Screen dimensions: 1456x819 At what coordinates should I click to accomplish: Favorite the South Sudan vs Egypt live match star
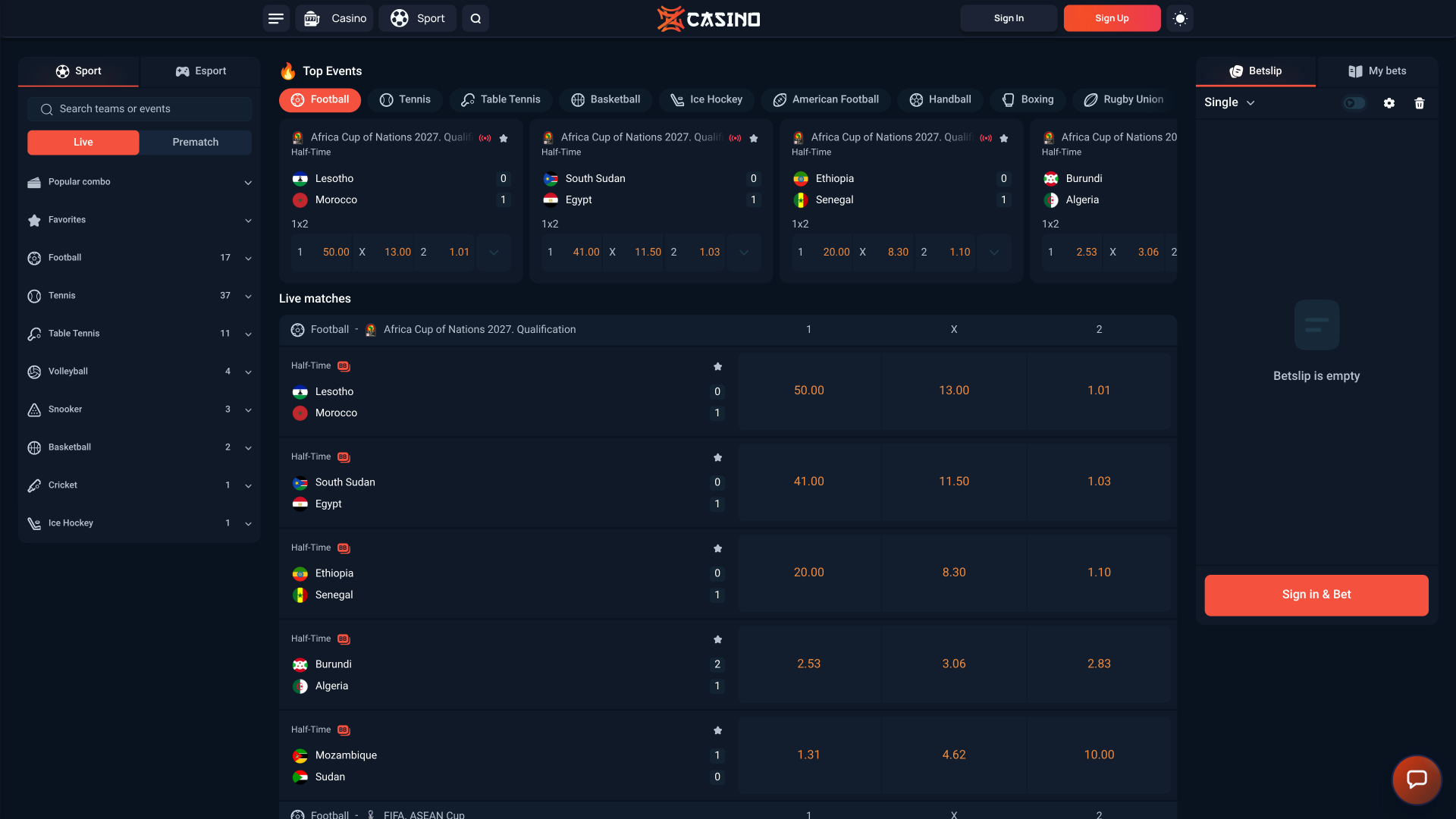click(717, 457)
